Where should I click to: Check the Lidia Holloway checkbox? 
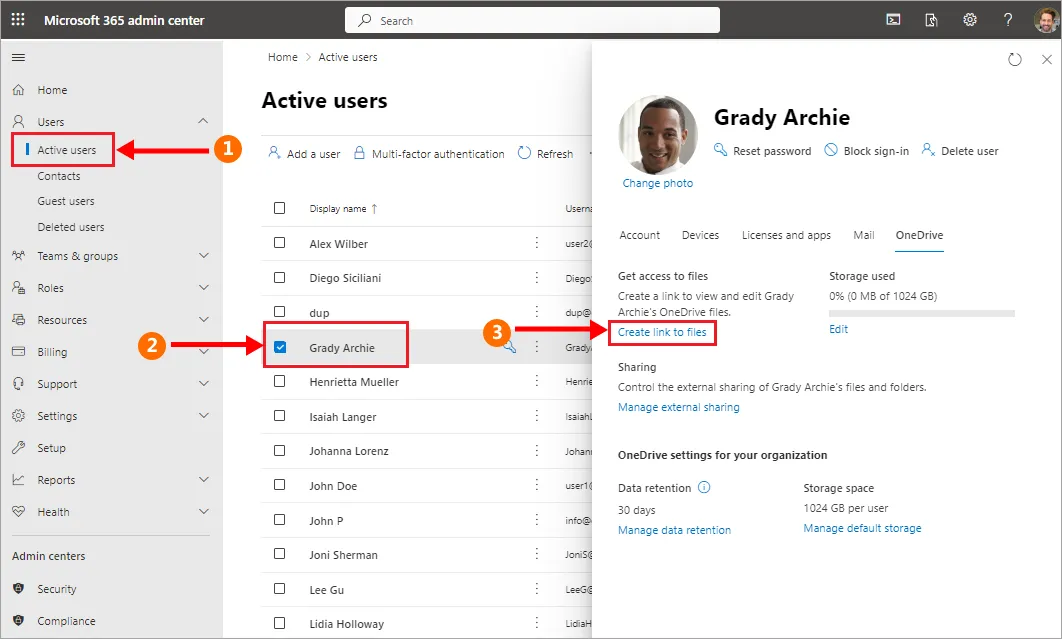click(x=279, y=623)
